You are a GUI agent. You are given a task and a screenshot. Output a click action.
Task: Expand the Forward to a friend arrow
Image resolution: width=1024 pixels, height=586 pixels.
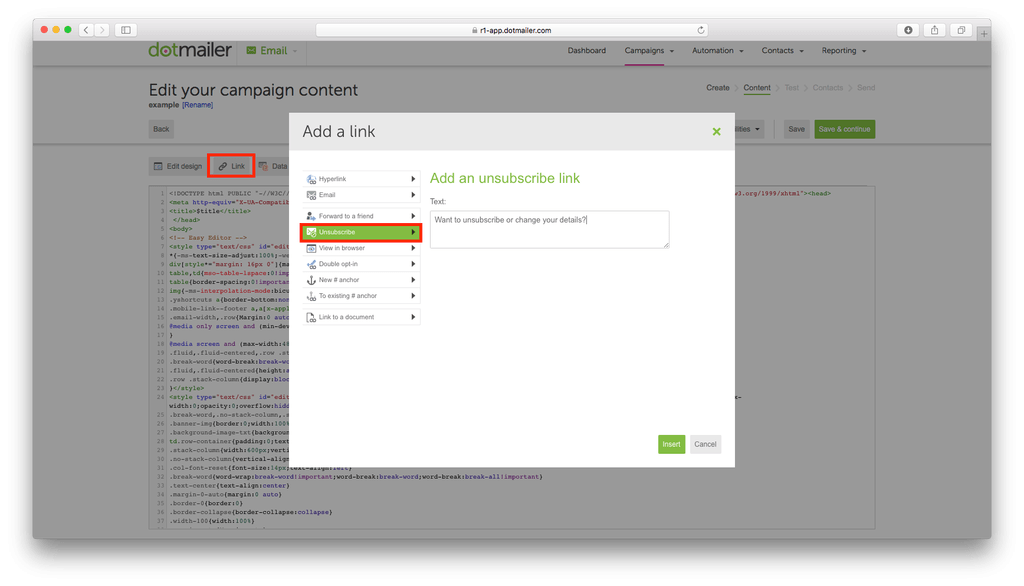point(413,216)
